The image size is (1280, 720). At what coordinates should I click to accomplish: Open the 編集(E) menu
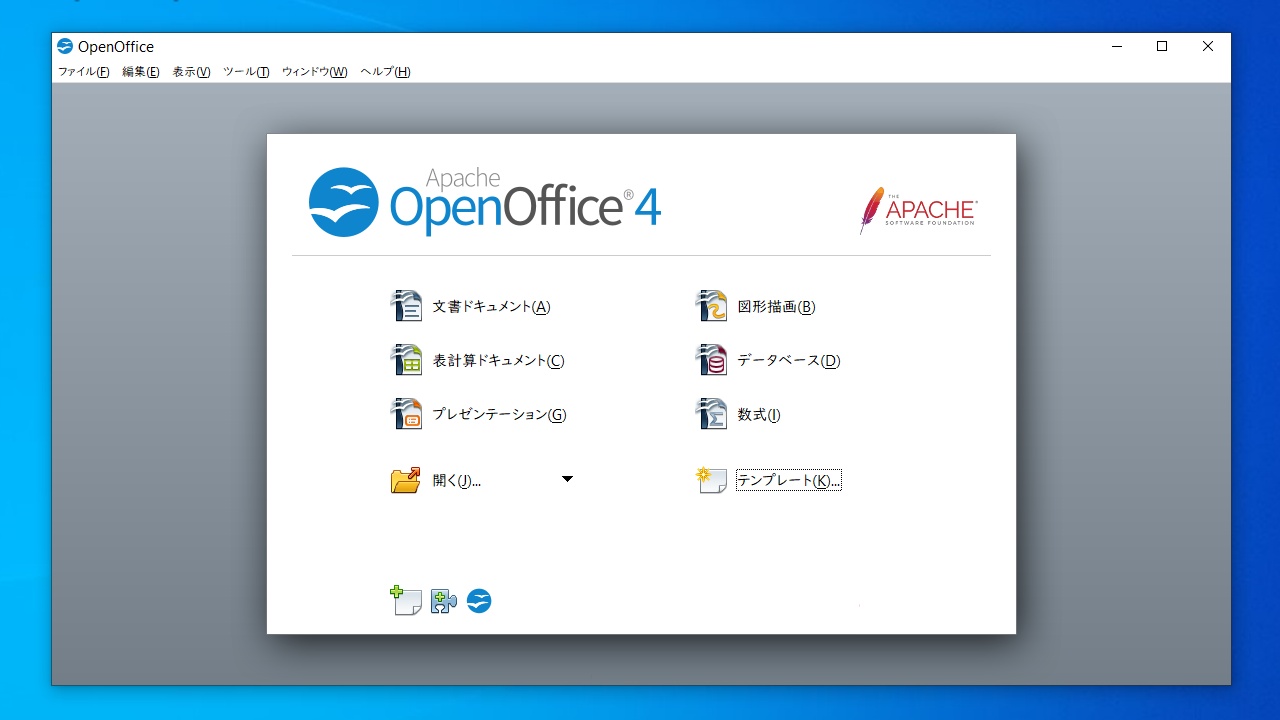point(141,72)
